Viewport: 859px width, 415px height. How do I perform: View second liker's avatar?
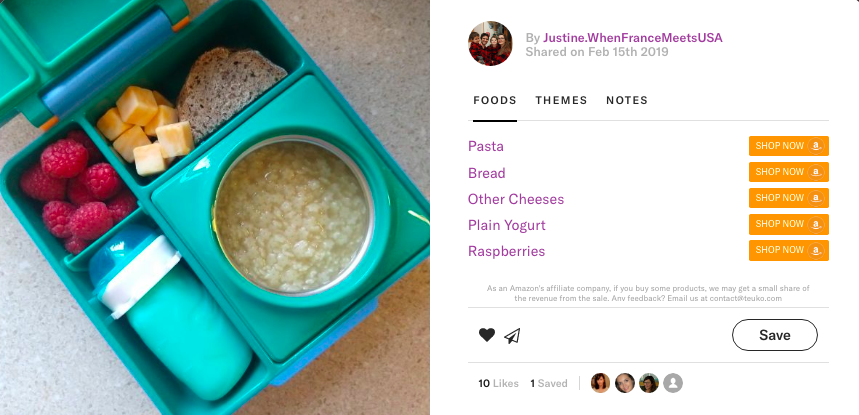(625, 383)
